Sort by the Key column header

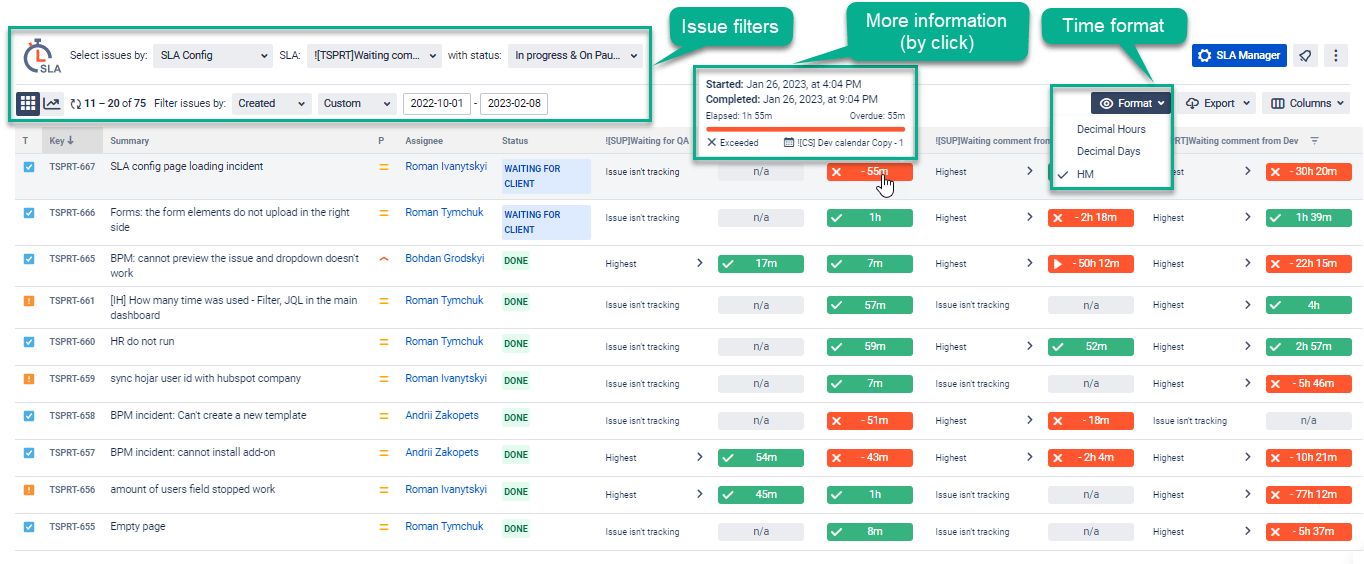pos(61,141)
